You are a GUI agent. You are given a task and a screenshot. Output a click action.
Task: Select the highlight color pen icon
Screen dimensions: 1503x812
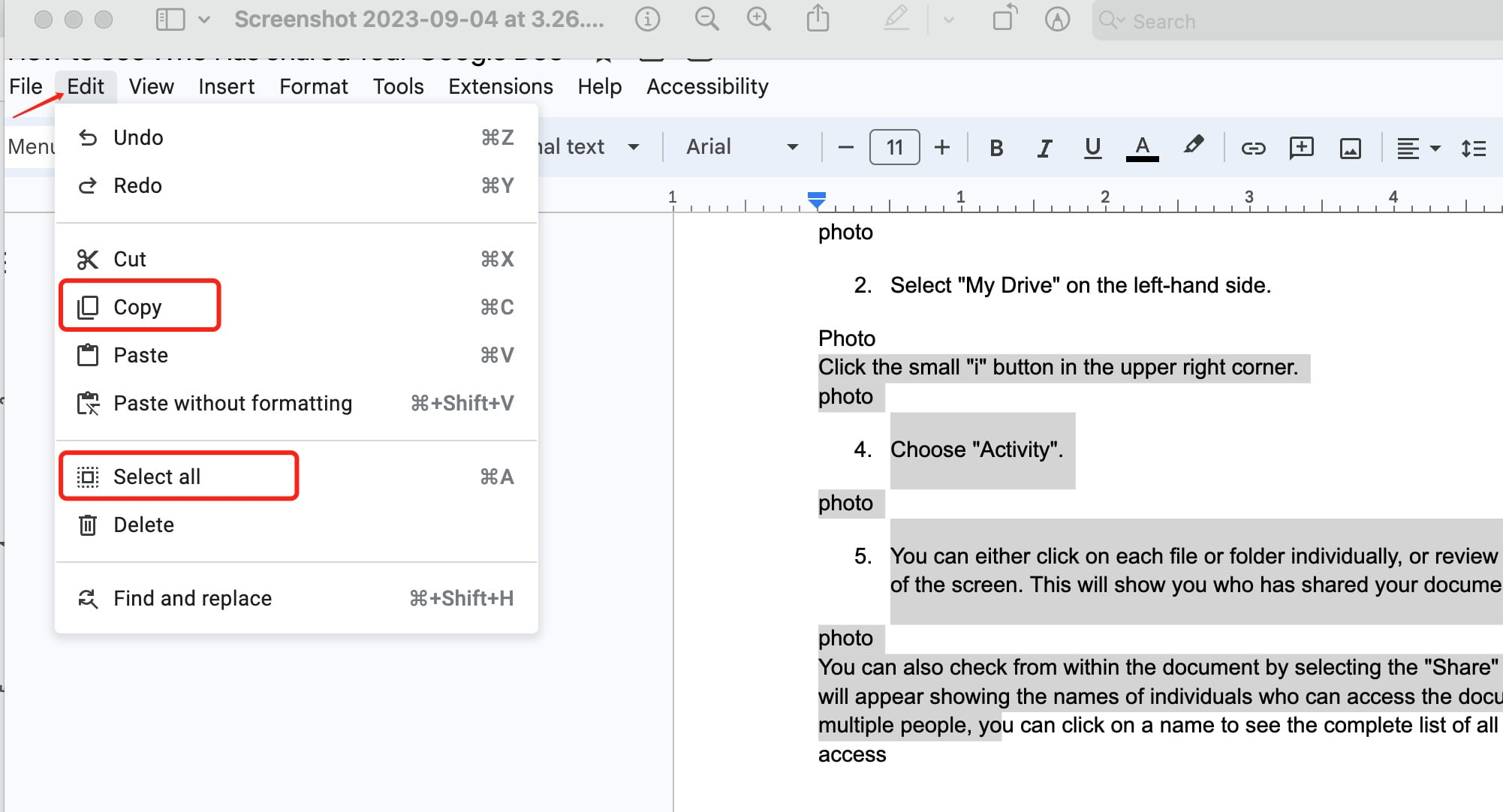pyautogui.click(x=1193, y=146)
